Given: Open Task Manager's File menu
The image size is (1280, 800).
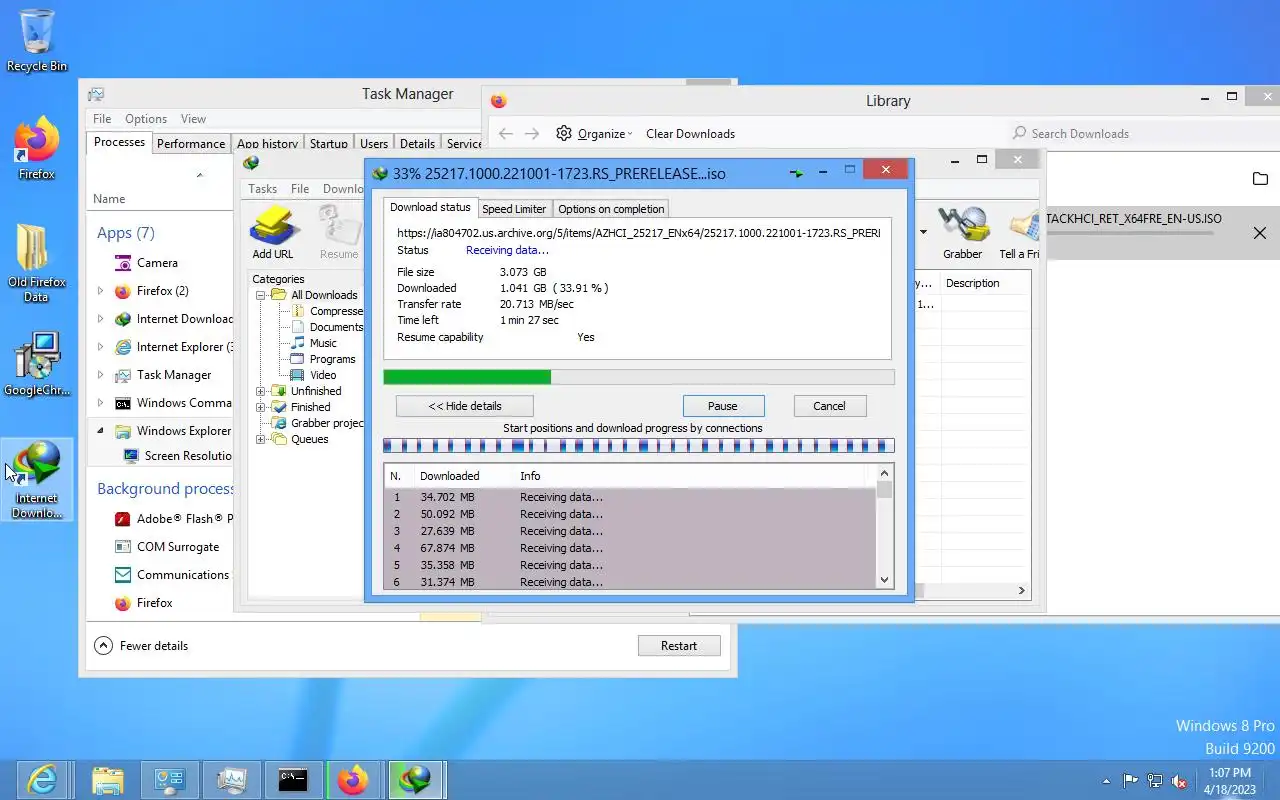Looking at the screenshot, I should pos(102,118).
